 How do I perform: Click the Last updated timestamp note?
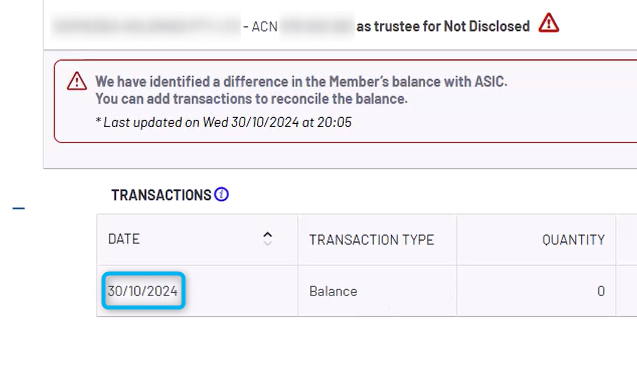tap(223, 122)
